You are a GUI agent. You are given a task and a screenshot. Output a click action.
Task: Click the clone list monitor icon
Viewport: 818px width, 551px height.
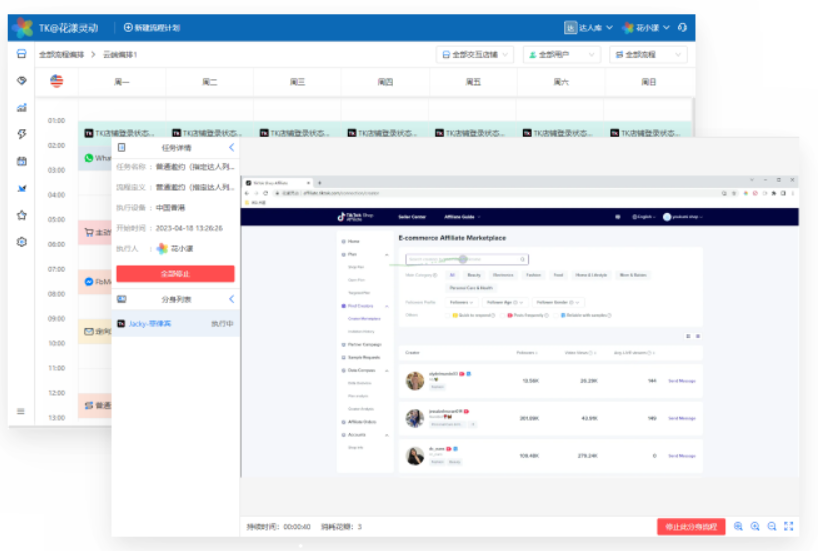point(122,299)
